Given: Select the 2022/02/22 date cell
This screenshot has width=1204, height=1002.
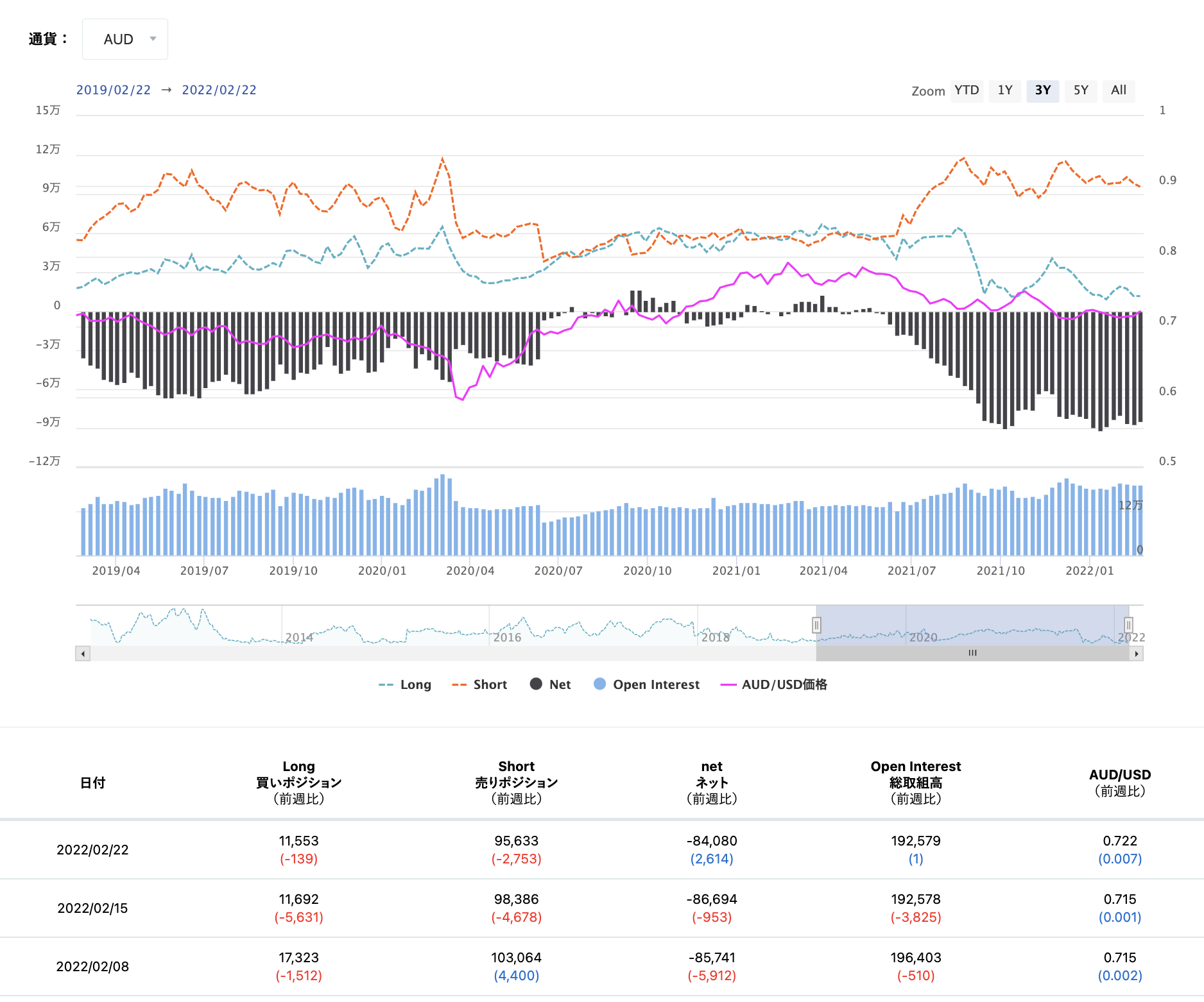Looking at the screenshot, I should [92, 850].
